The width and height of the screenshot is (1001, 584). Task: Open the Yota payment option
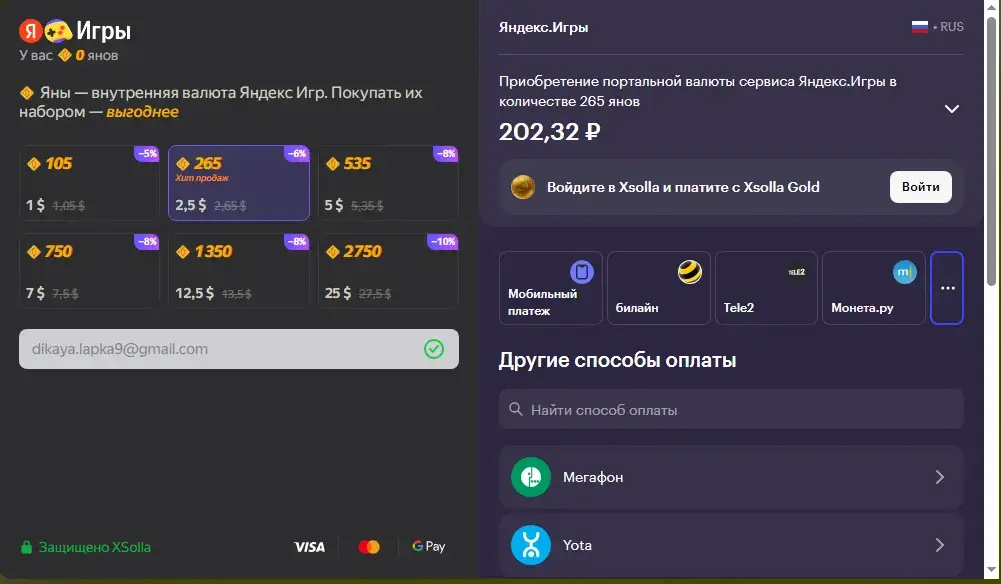731,545
